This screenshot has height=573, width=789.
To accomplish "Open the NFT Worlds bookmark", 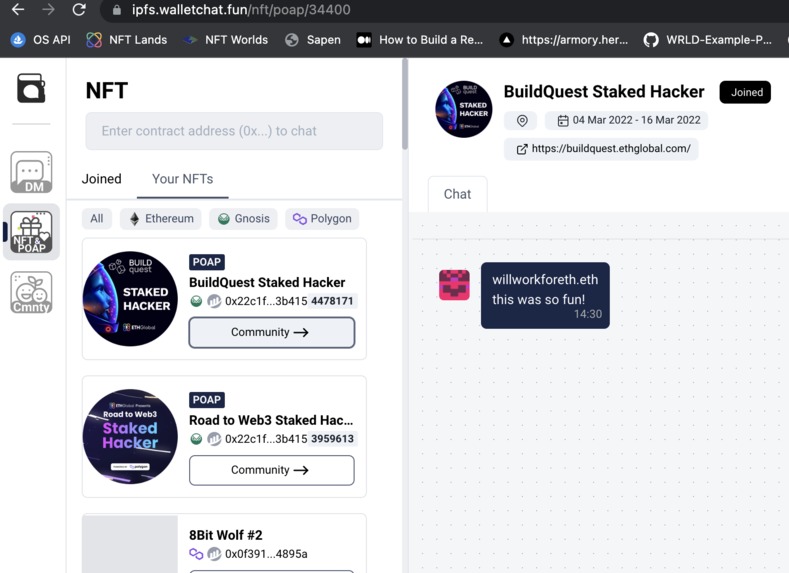I will click(225, 40).
